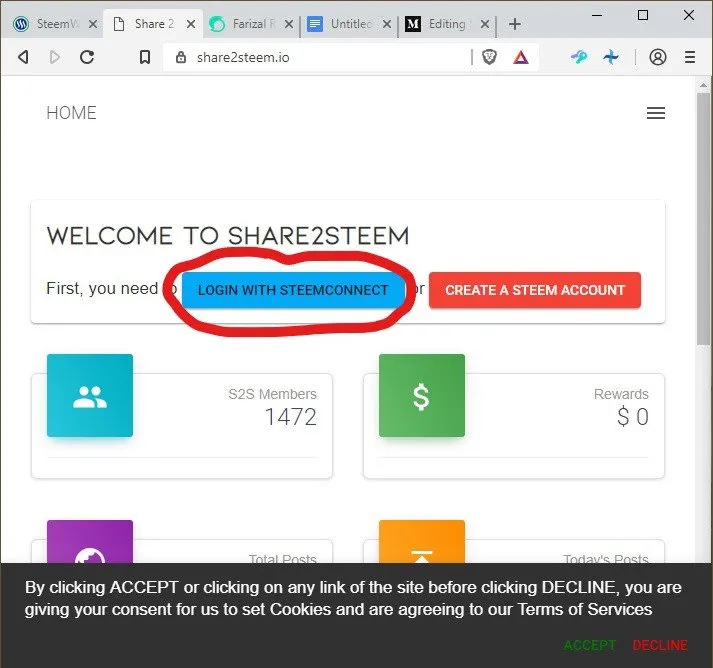This screenshot has width=713, height=668.
Task: Click the teal S2S Members people icon
Action: pyautogui.click(x=90, y=396)
